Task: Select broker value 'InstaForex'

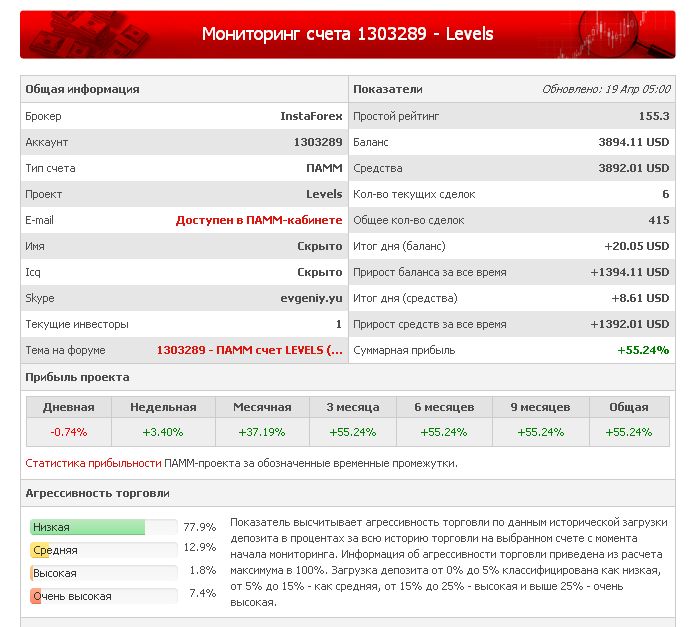Action: point(311,116)
